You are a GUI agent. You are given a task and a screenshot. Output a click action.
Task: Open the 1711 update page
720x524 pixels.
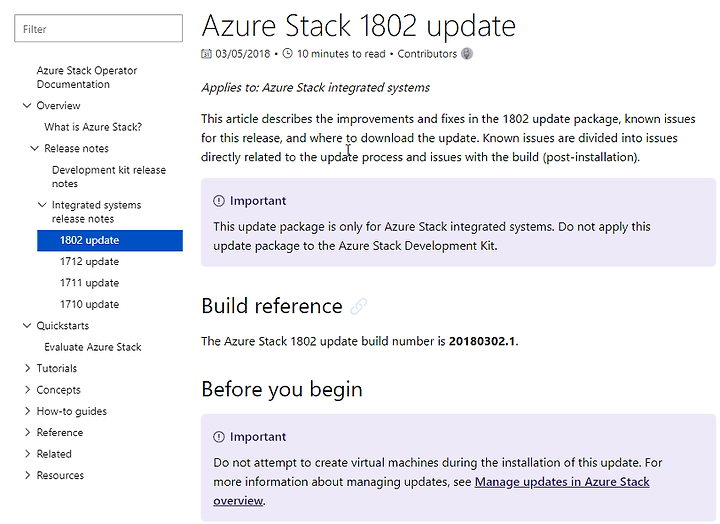[x=89, y=283]
